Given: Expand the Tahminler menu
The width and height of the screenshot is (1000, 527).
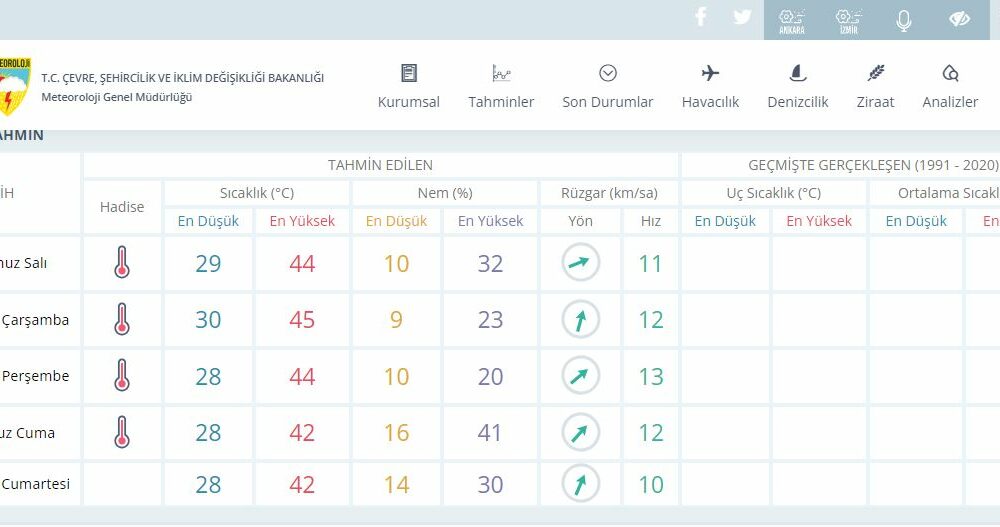Looking at the screenshot, I should click(501, 86).
